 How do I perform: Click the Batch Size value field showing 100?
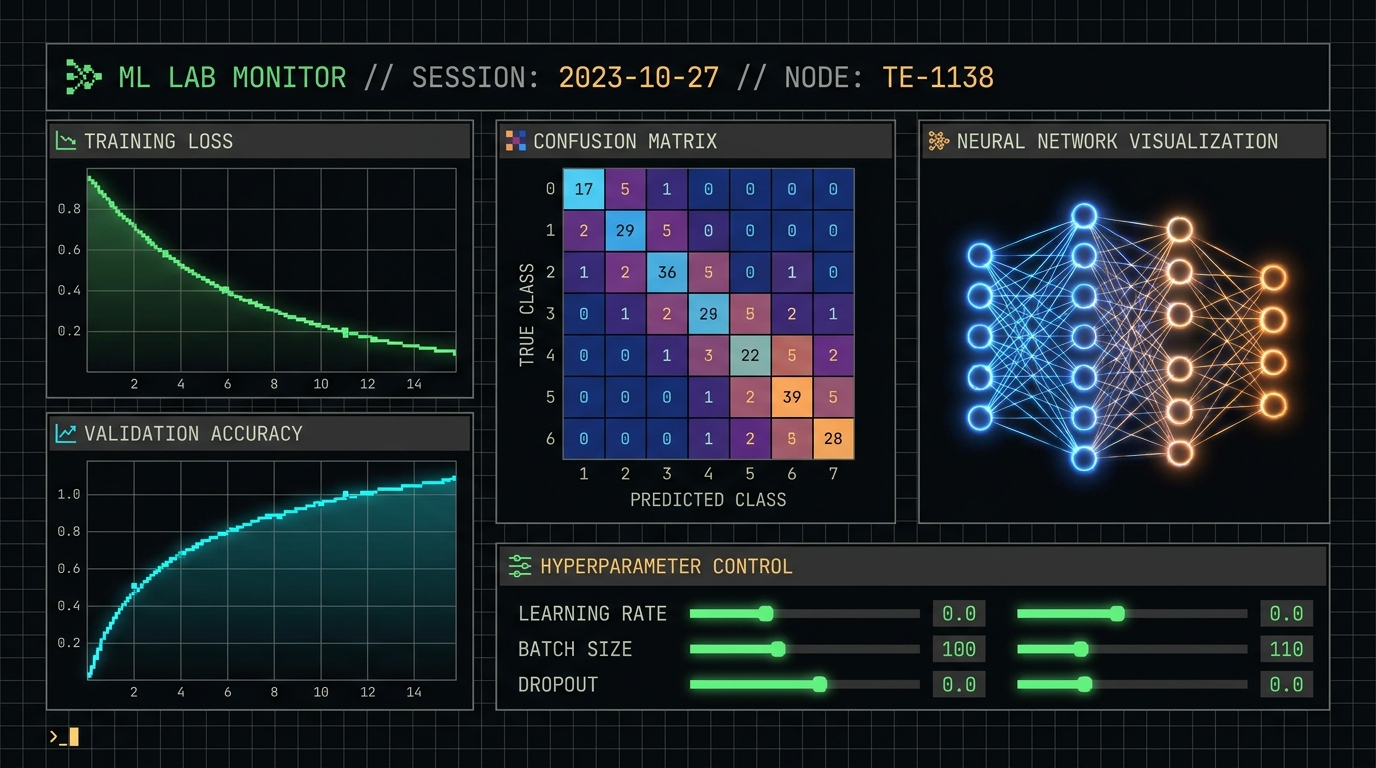[959, 649]
